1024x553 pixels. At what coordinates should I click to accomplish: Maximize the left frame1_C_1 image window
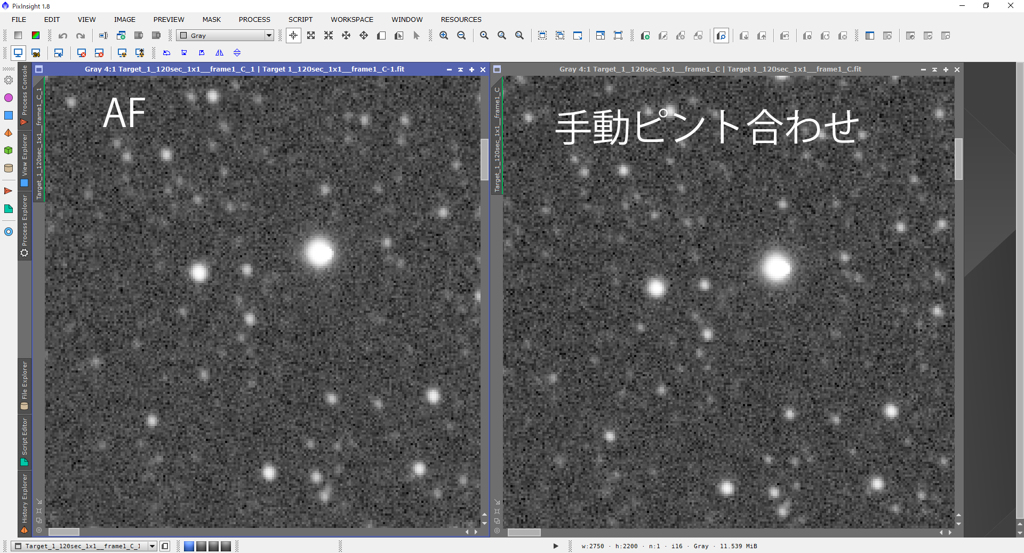pos(472,69)
